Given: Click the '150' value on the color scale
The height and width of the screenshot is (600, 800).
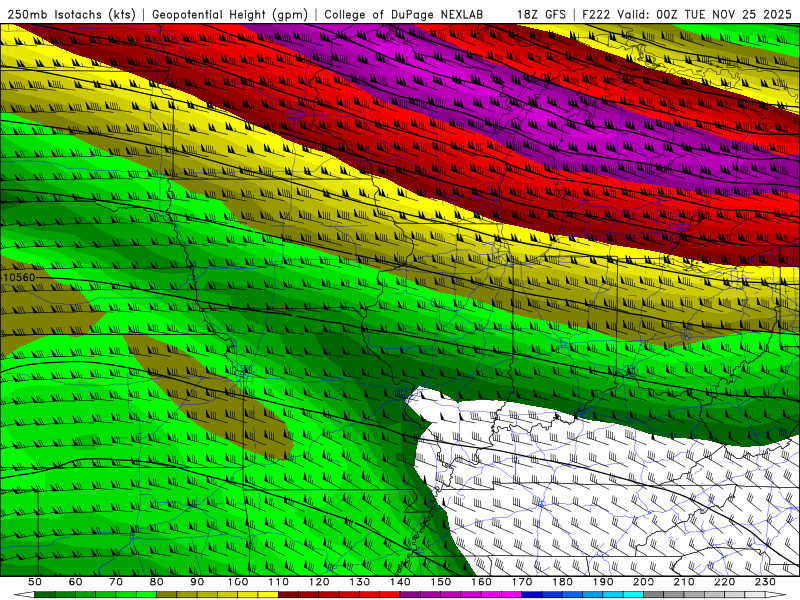Looking at the screenshot, I should click(x=441, y=582).
